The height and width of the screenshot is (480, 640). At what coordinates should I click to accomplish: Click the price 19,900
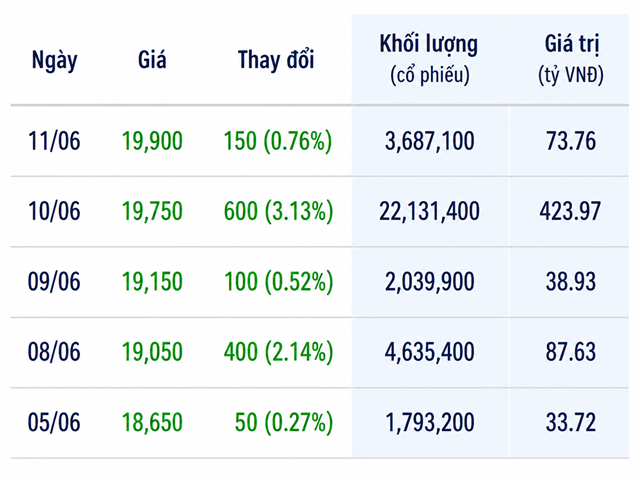coord(152,142)
